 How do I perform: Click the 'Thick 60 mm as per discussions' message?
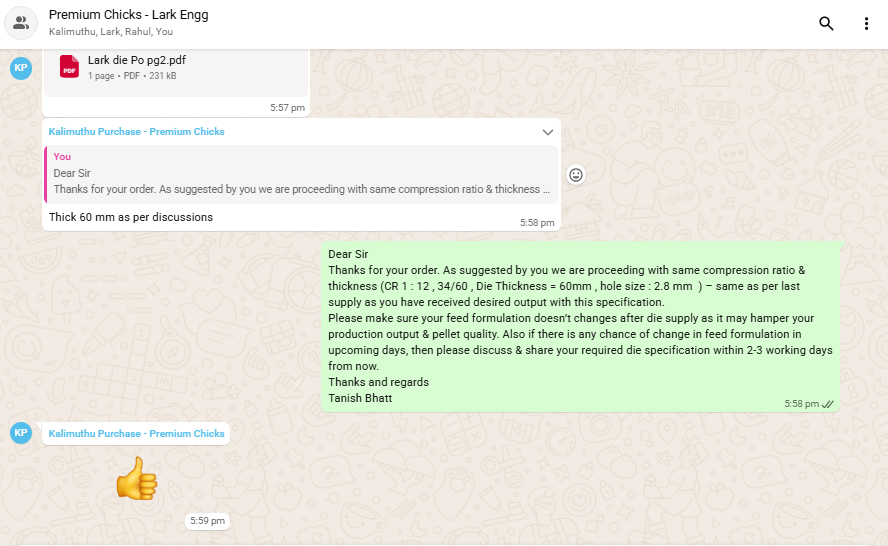(x=131, y=217)
